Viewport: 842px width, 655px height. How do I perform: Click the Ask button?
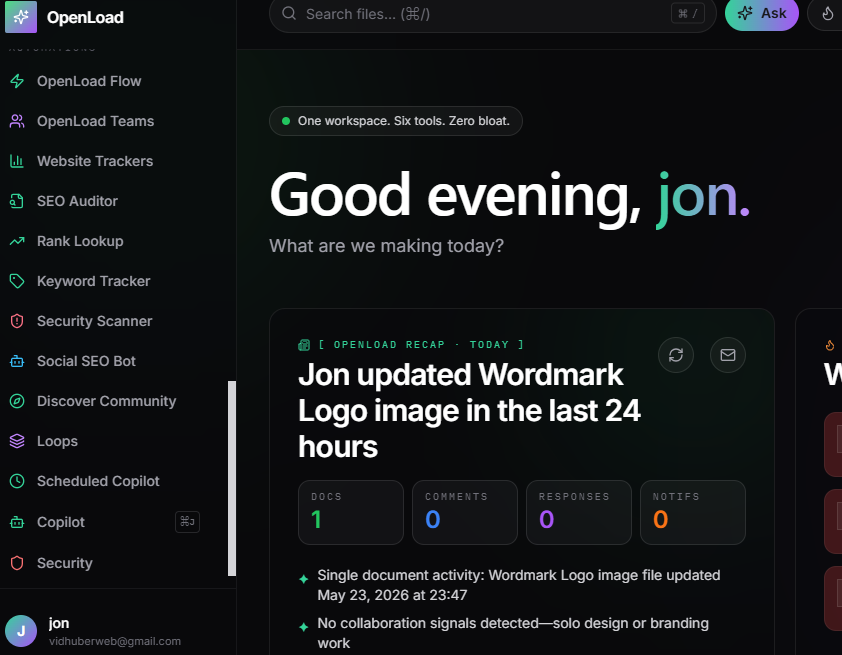(x=761, y=14)
